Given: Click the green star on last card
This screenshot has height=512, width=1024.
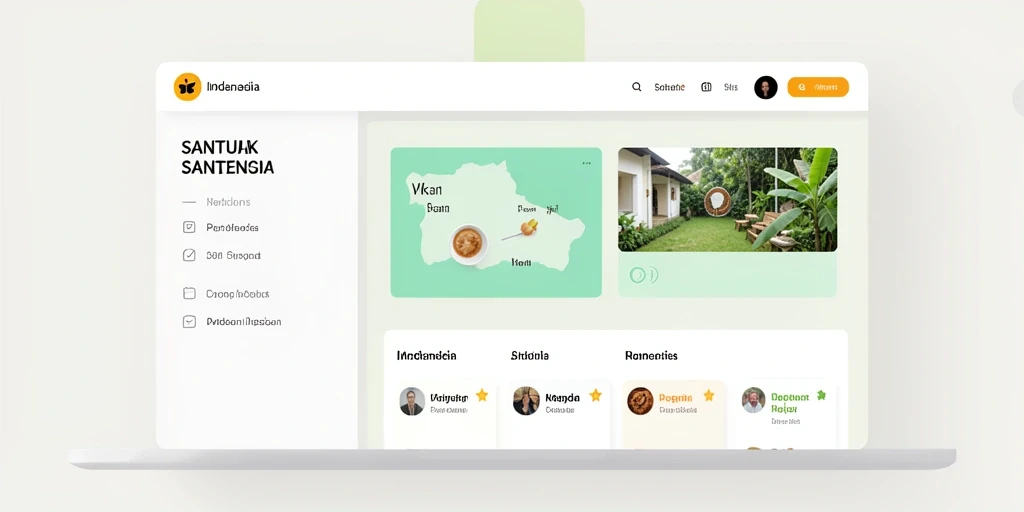Looking at the screenshot, I should coord(821,395).
